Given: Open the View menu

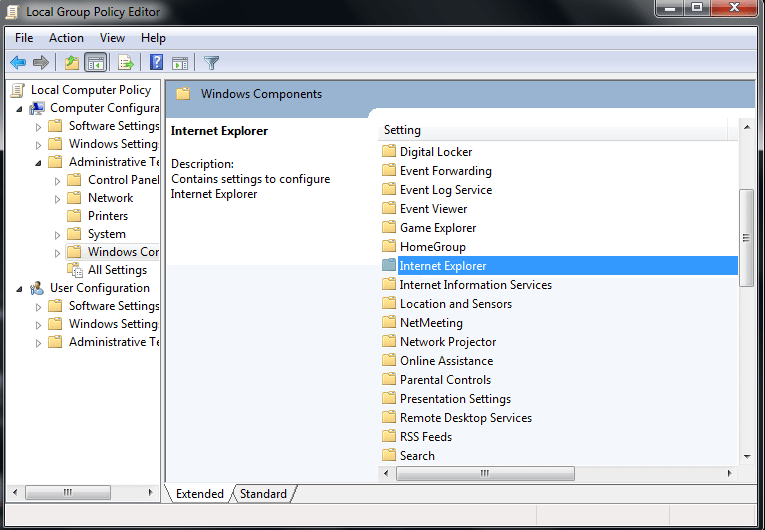Looking at the screenshot, I should pyautogui.click(x=112, y=38).
